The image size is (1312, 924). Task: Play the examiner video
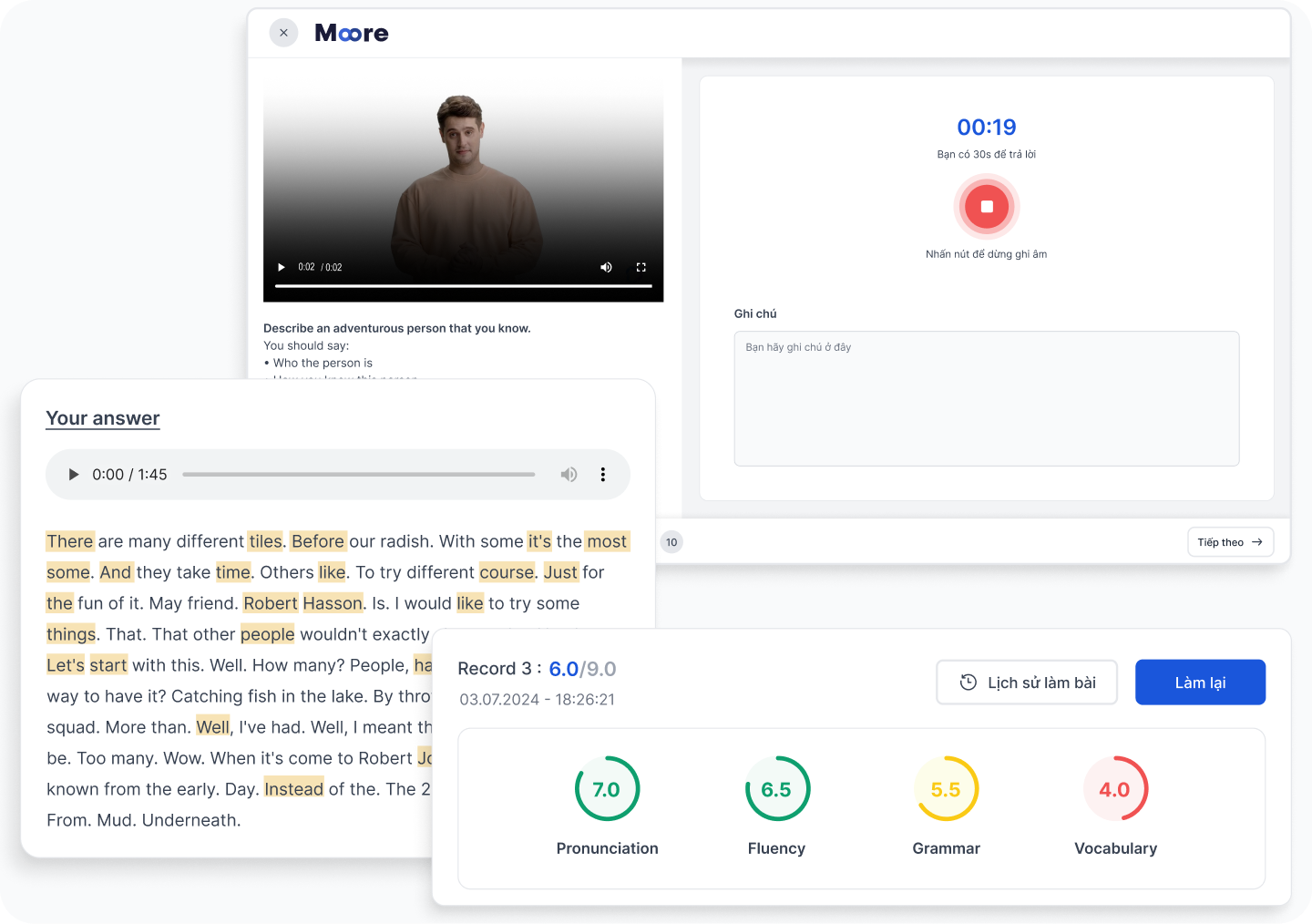[x=281, y=267]
